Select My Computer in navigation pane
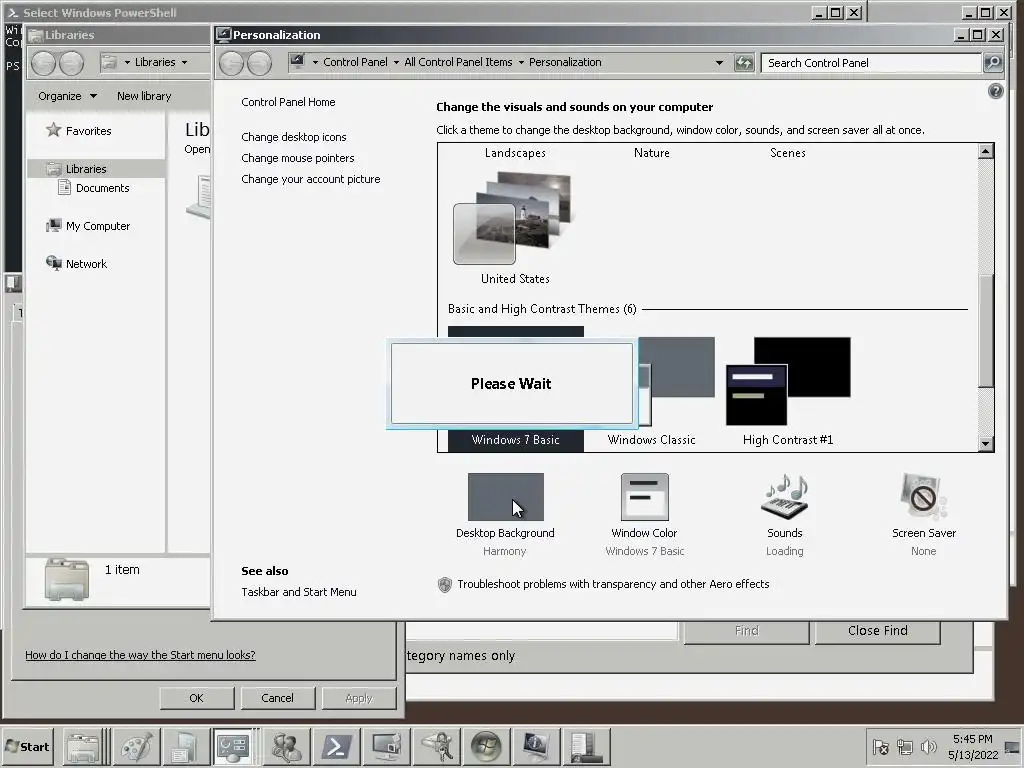This screenshot has width=1024, height=768. [x=88, y=226]
